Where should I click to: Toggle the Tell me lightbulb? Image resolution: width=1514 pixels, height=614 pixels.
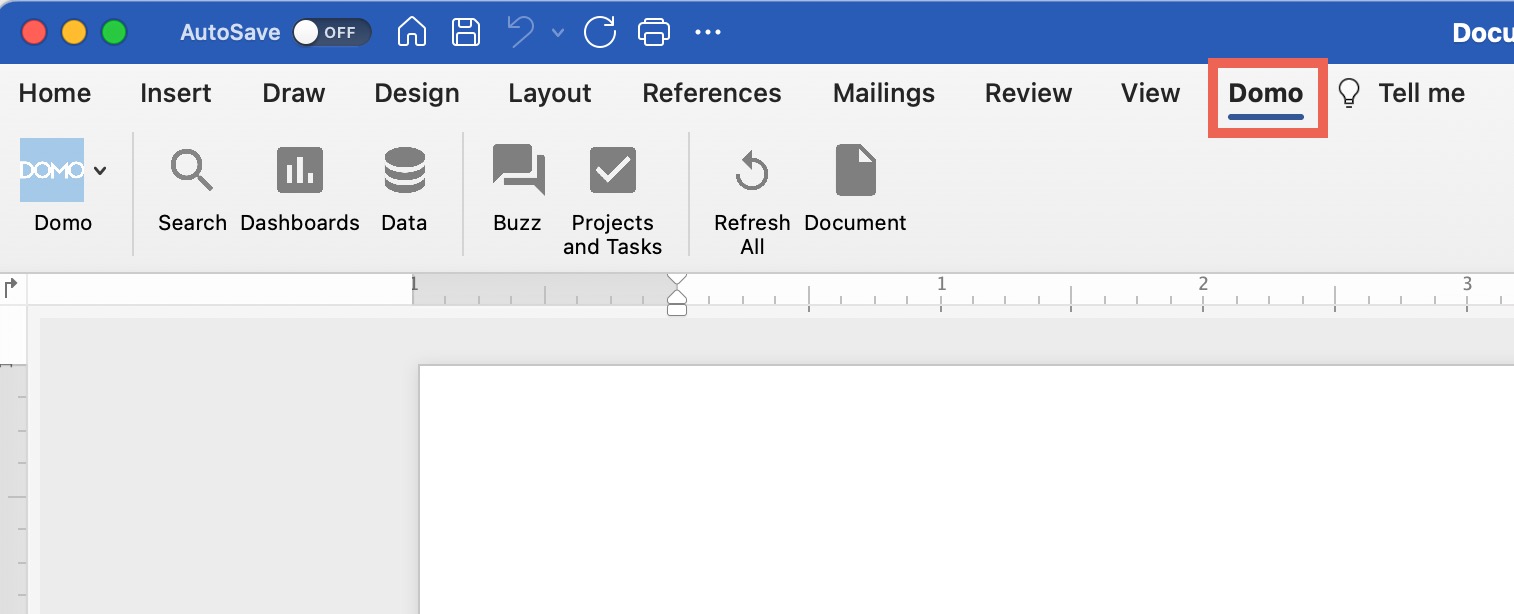pyautogui.click(x=1348, y=92)
